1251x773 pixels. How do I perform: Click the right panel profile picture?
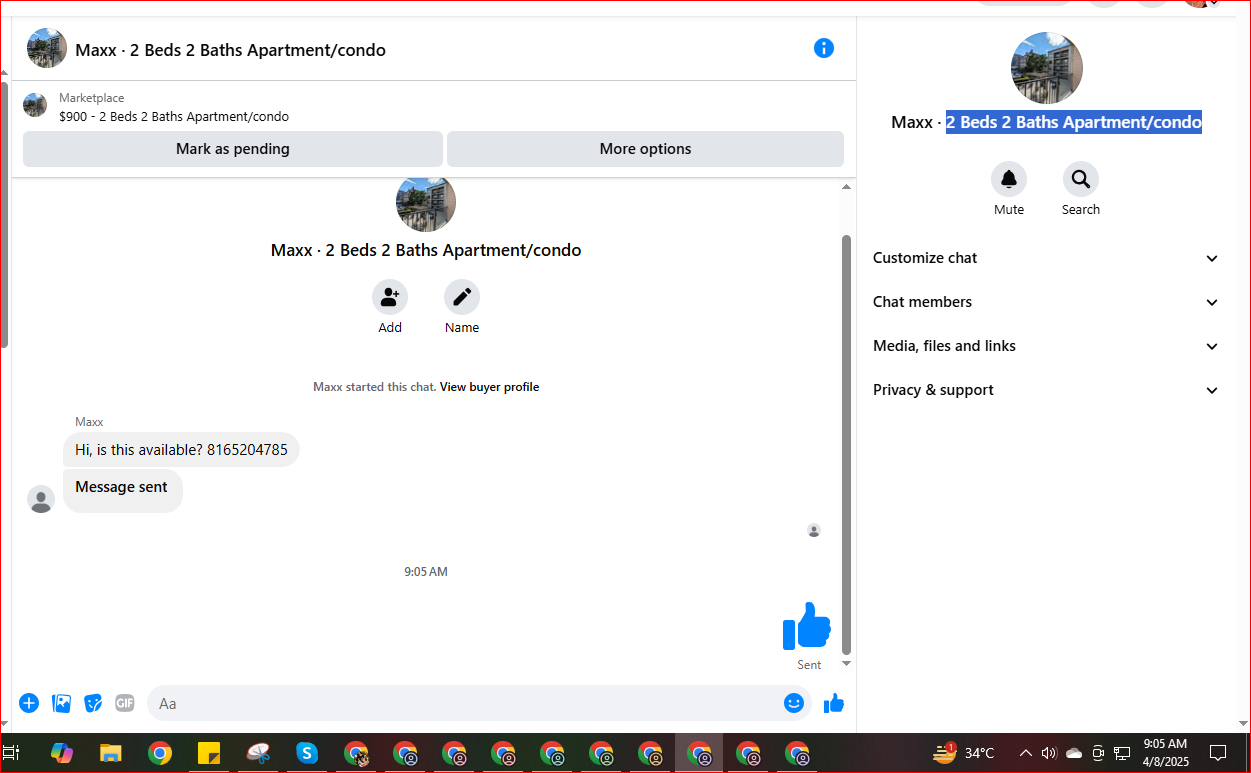pos(1047,68)
